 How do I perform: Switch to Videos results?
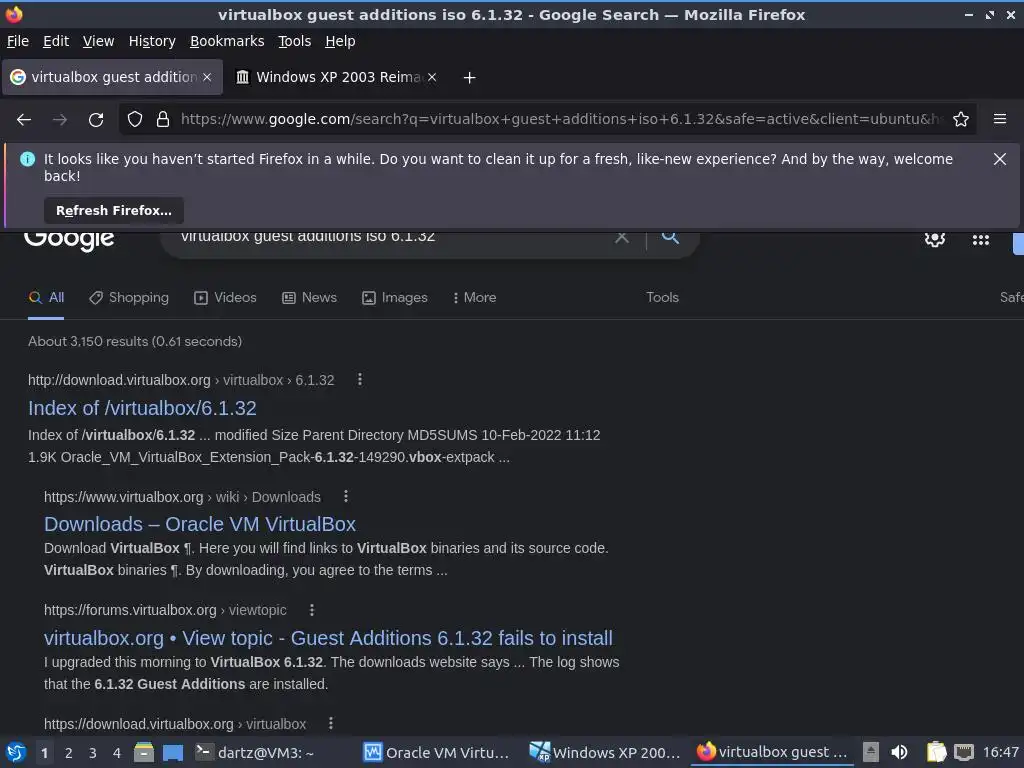click(225, 298)
